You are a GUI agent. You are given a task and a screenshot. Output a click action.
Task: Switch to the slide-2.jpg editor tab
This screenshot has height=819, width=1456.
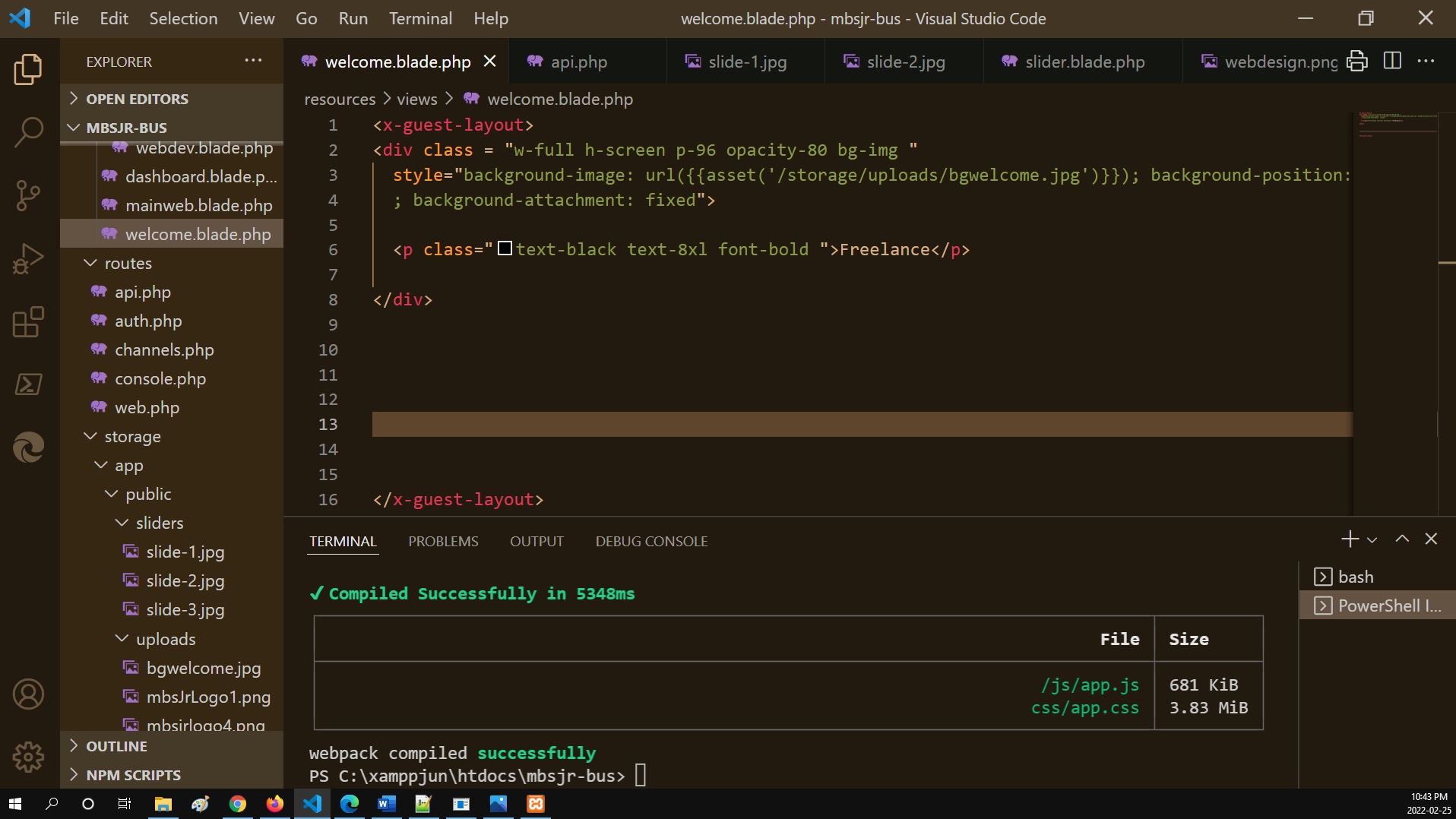[904, 62]
